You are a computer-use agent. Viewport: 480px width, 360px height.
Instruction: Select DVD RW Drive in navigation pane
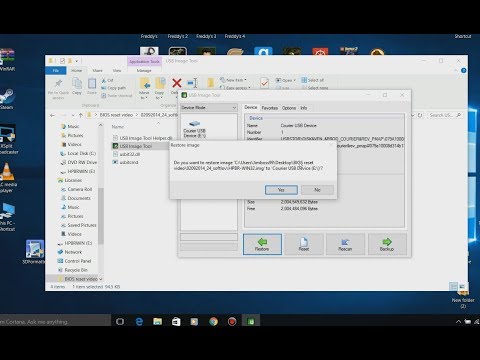tap(79, 162)
